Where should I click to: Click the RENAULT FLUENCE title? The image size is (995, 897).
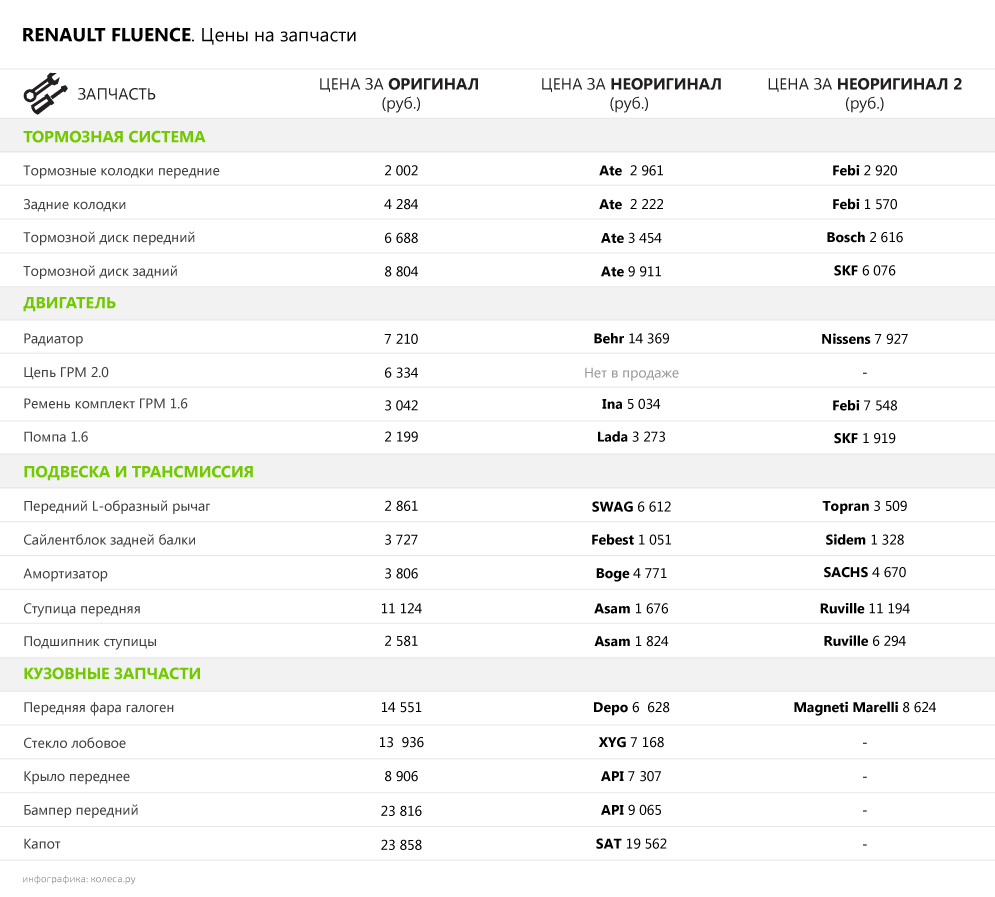106,35
